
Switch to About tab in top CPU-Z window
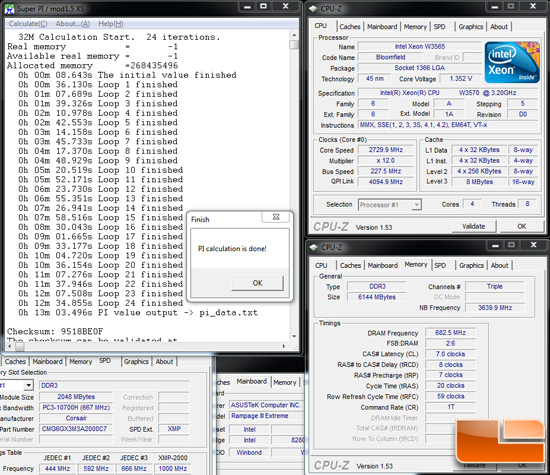click(499, 27)
